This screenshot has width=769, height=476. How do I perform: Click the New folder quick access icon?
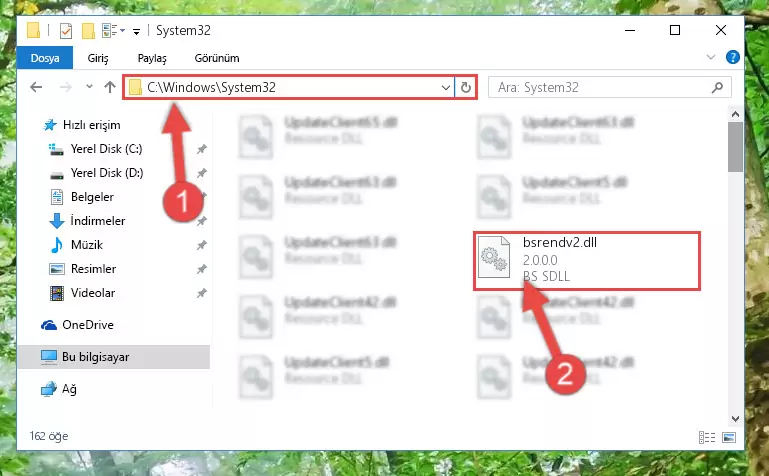[x=88, y=31]
